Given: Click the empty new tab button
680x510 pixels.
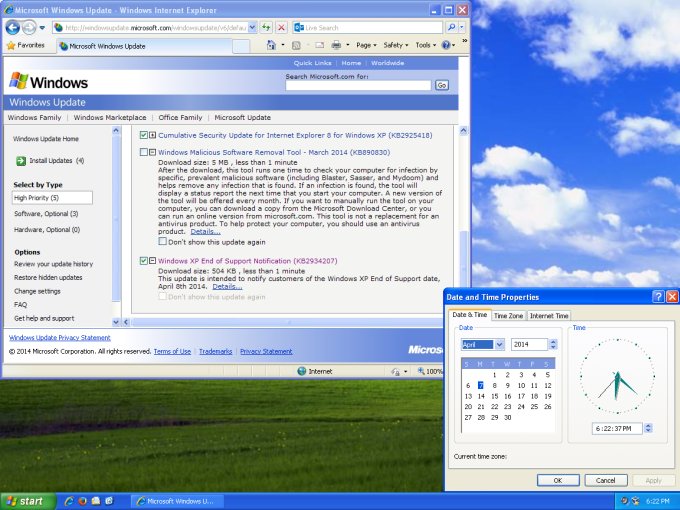Looking at the screenshot, I should coord(241,46).
